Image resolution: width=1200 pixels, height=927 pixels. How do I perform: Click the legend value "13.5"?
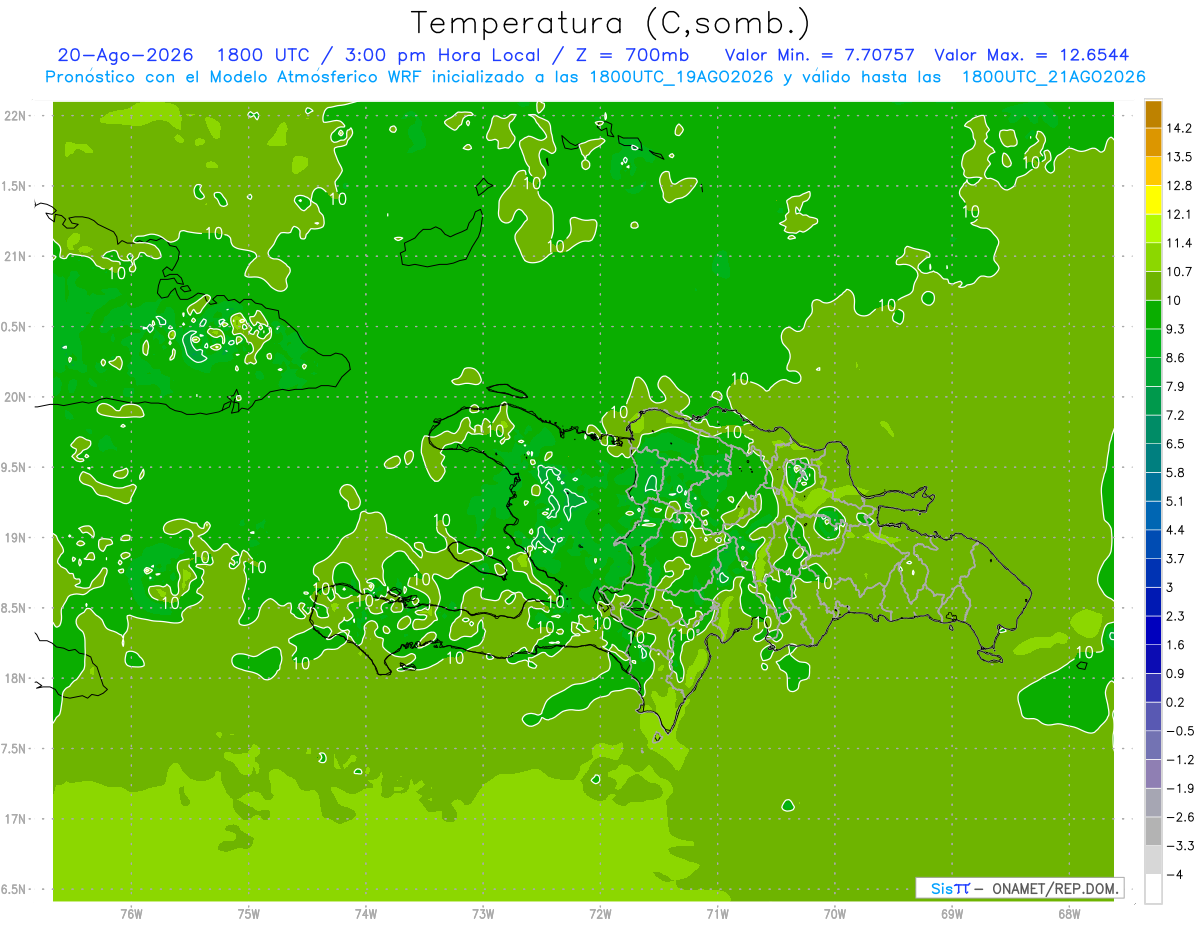coord(1180,157)
